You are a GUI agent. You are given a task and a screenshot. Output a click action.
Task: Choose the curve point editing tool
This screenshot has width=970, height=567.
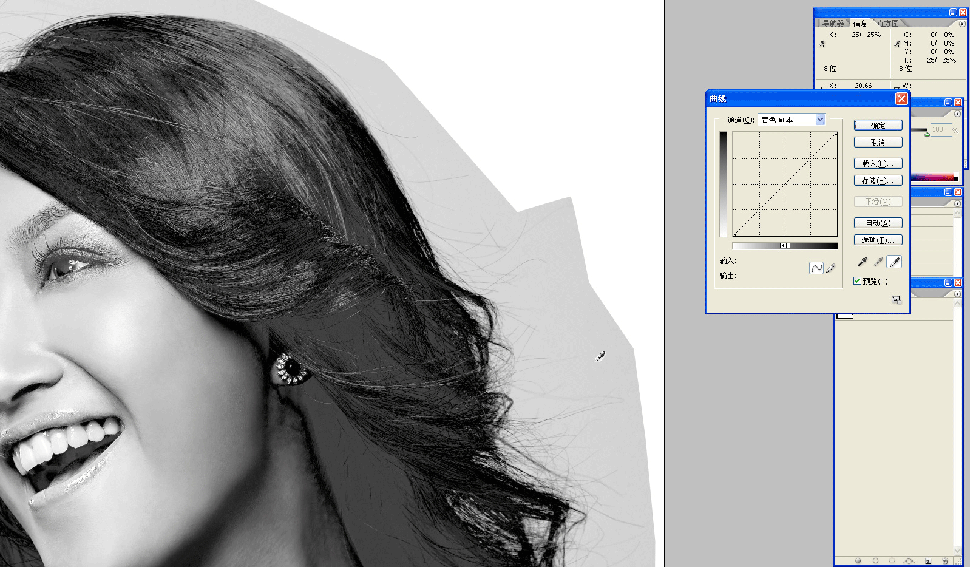point(815,268)
